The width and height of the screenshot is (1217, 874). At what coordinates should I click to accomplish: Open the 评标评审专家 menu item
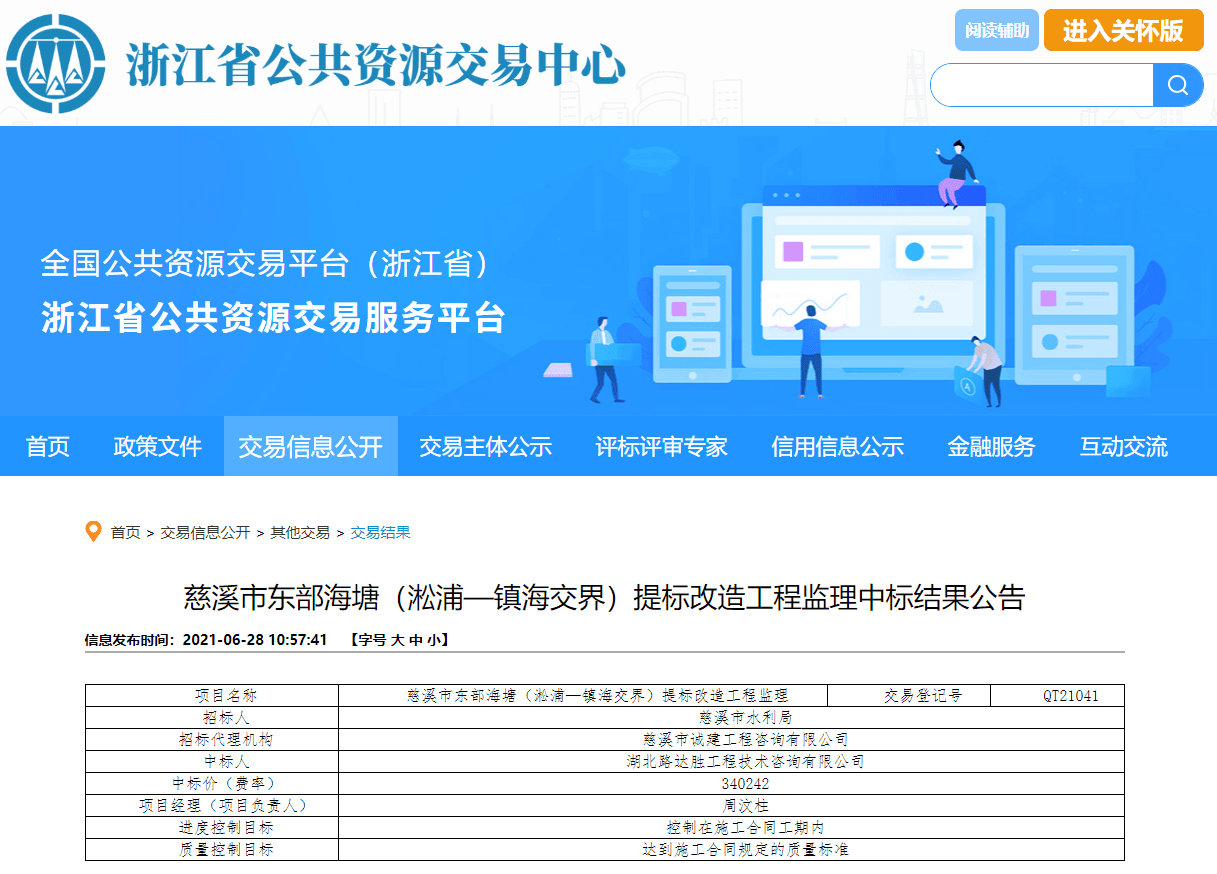(661, 447)
